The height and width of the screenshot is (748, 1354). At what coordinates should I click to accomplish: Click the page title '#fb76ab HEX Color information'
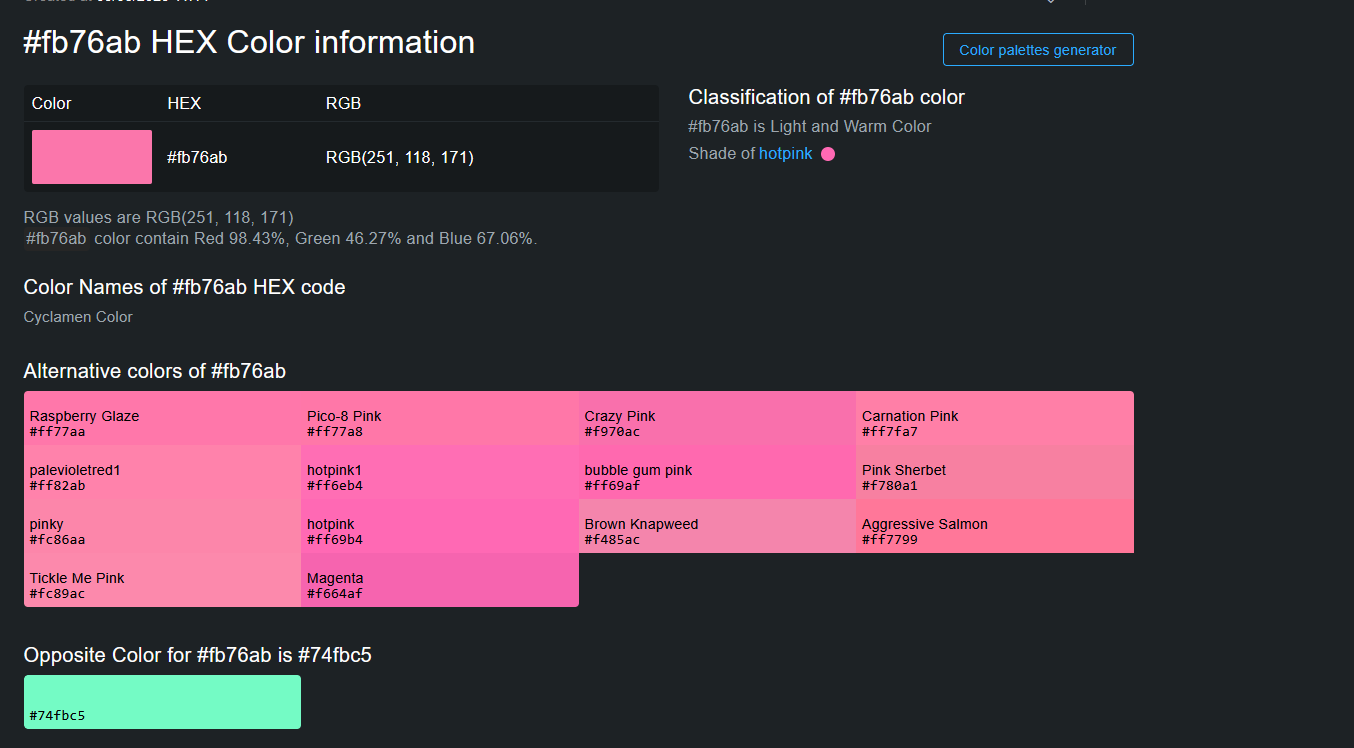point(249,42)
